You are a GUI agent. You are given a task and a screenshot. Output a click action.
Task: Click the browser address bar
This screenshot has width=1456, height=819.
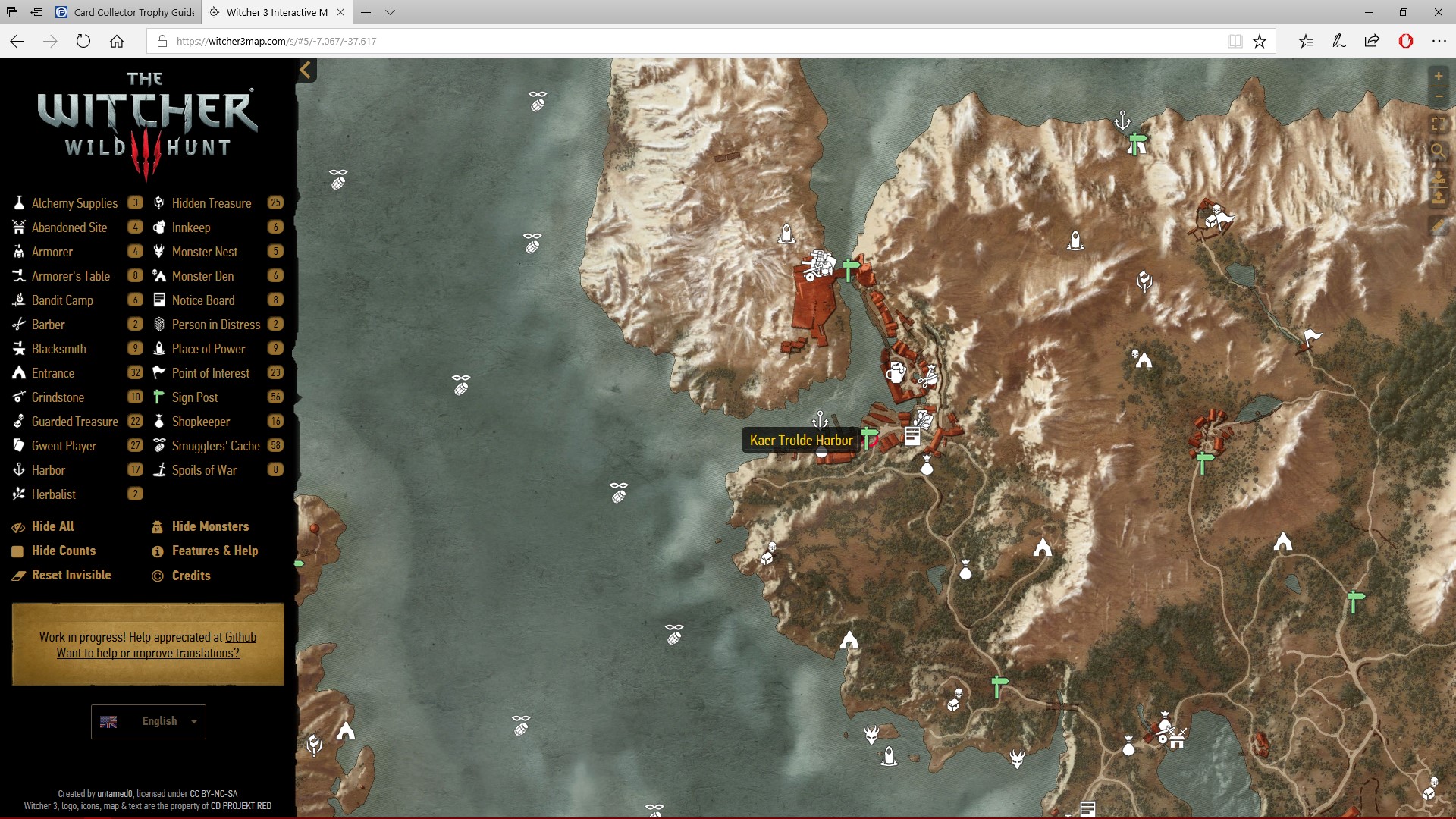[682, 41]
